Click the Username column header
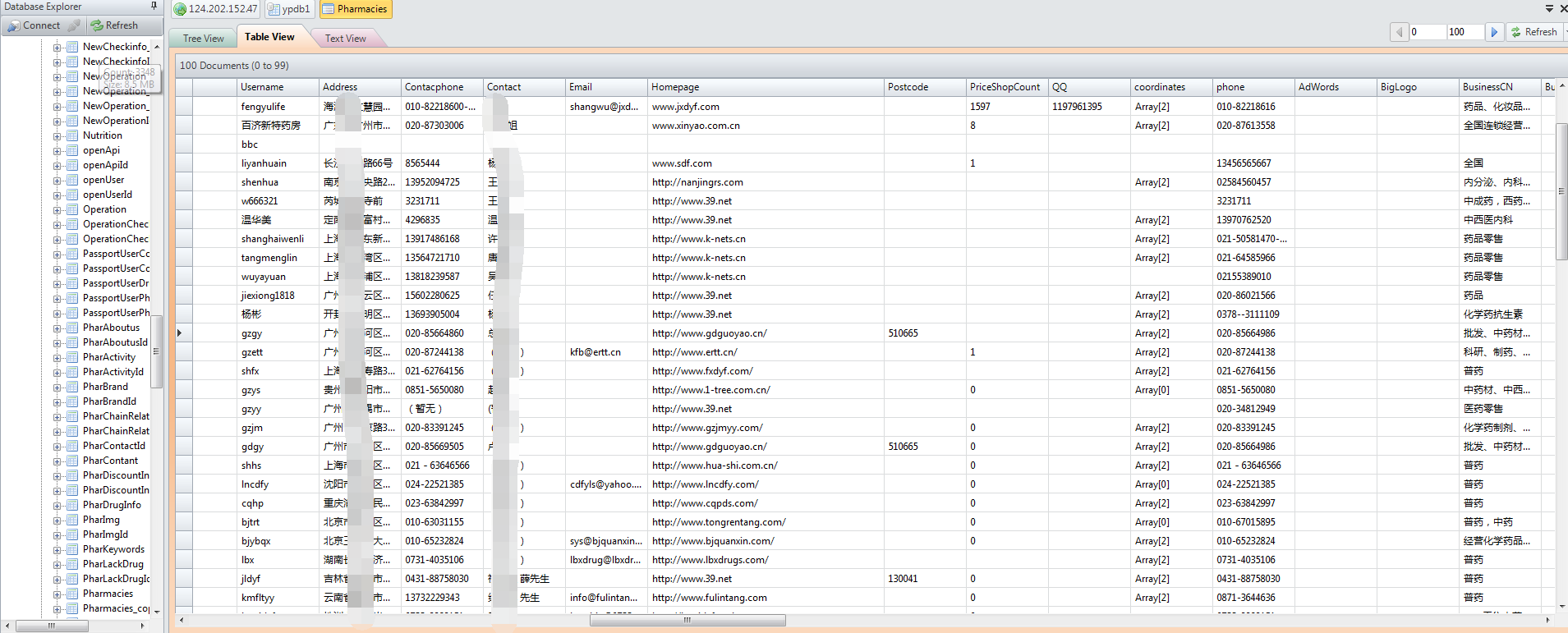 [278, 87]
